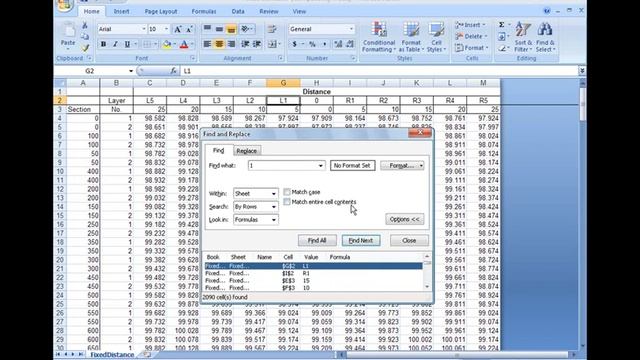Click Decrease Indent icon
Image resolution: width=640 pixels, height=360 pixels.
(245, 44)
